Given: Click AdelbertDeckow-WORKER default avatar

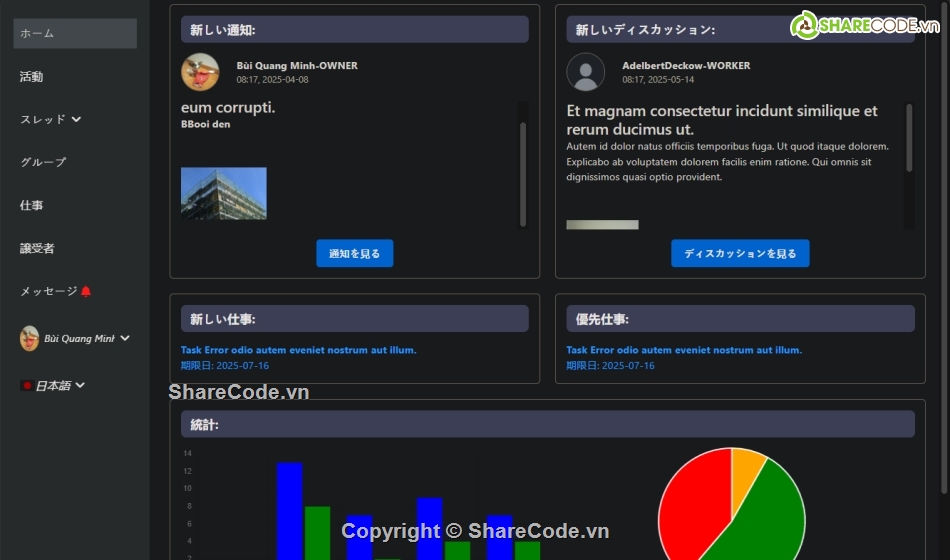Looking at the screenshot, I should click(x=585, y=72).
